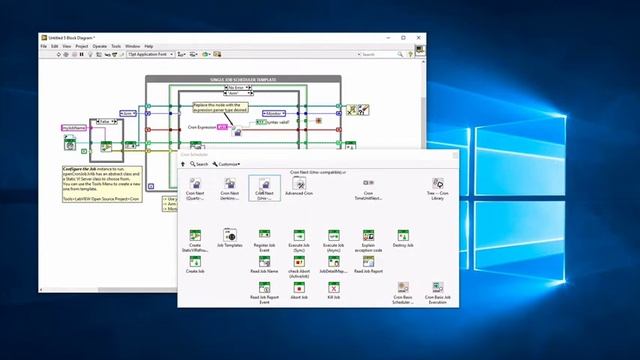Select the Advanced Cron palette item
Screen dimensions: 640x360
click(x=299, y=187)
